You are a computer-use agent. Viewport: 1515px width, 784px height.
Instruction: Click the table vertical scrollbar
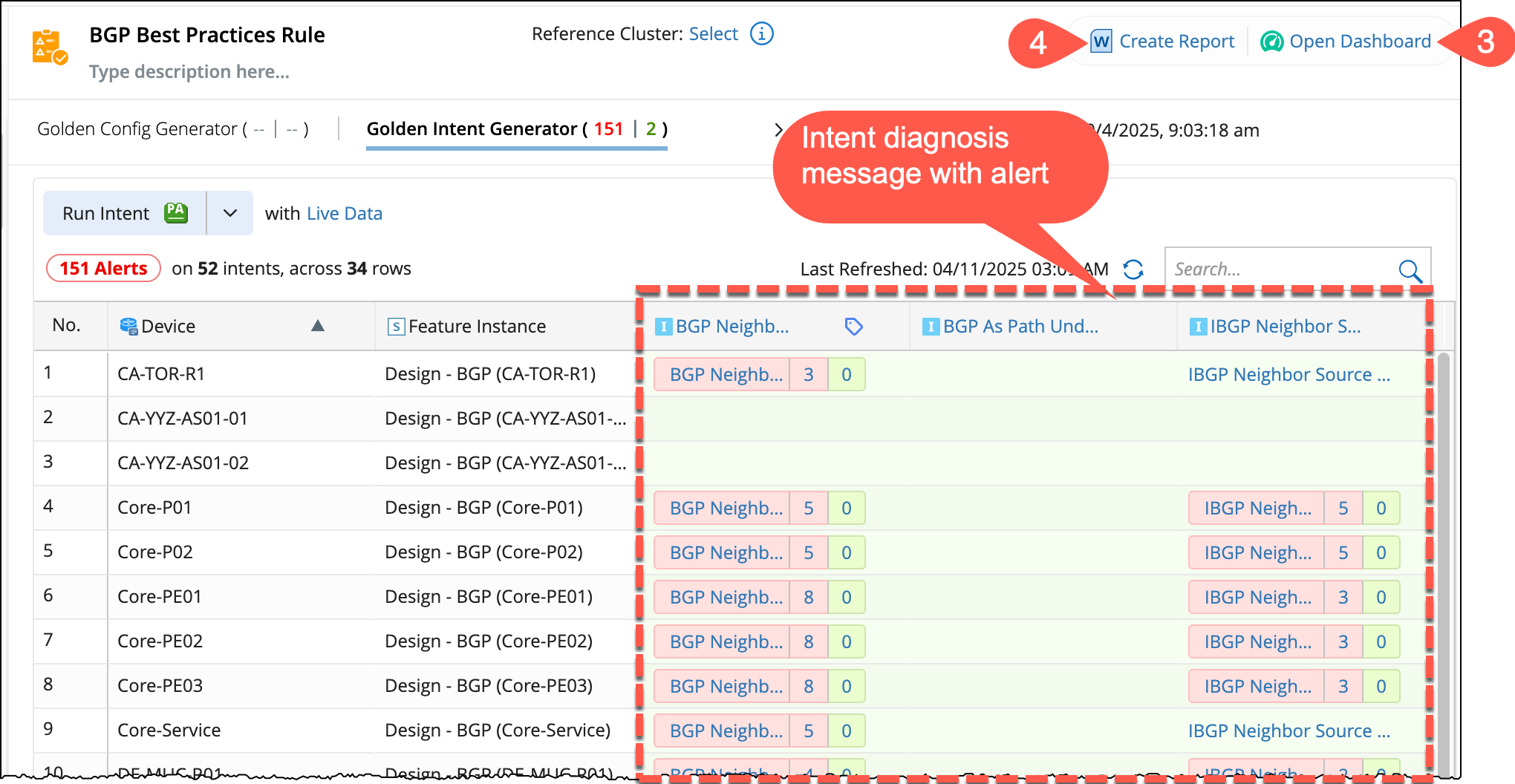1443,564
